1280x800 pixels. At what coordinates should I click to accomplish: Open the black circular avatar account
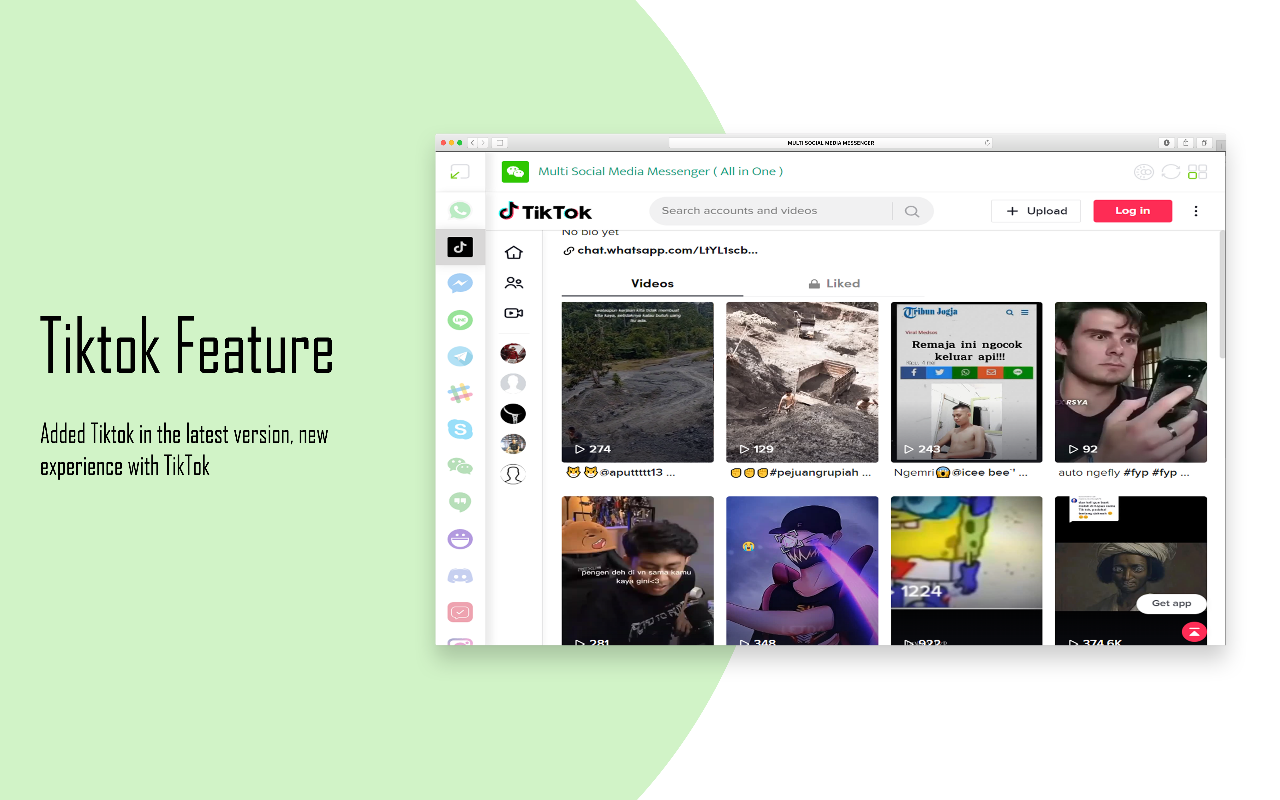[513, 413]
